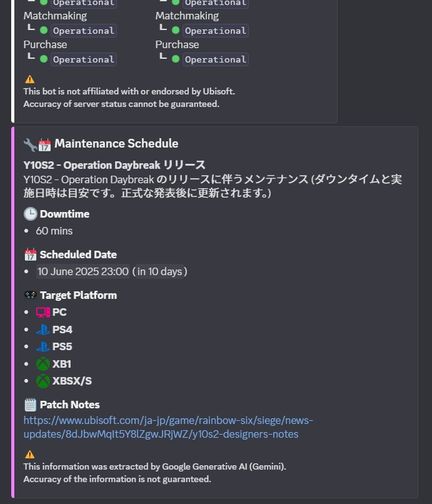The width and height of the screenshot is (432, 504).
Task: Click the Y10S2 - Operation Daybreak heading
Action: point(114,165)
